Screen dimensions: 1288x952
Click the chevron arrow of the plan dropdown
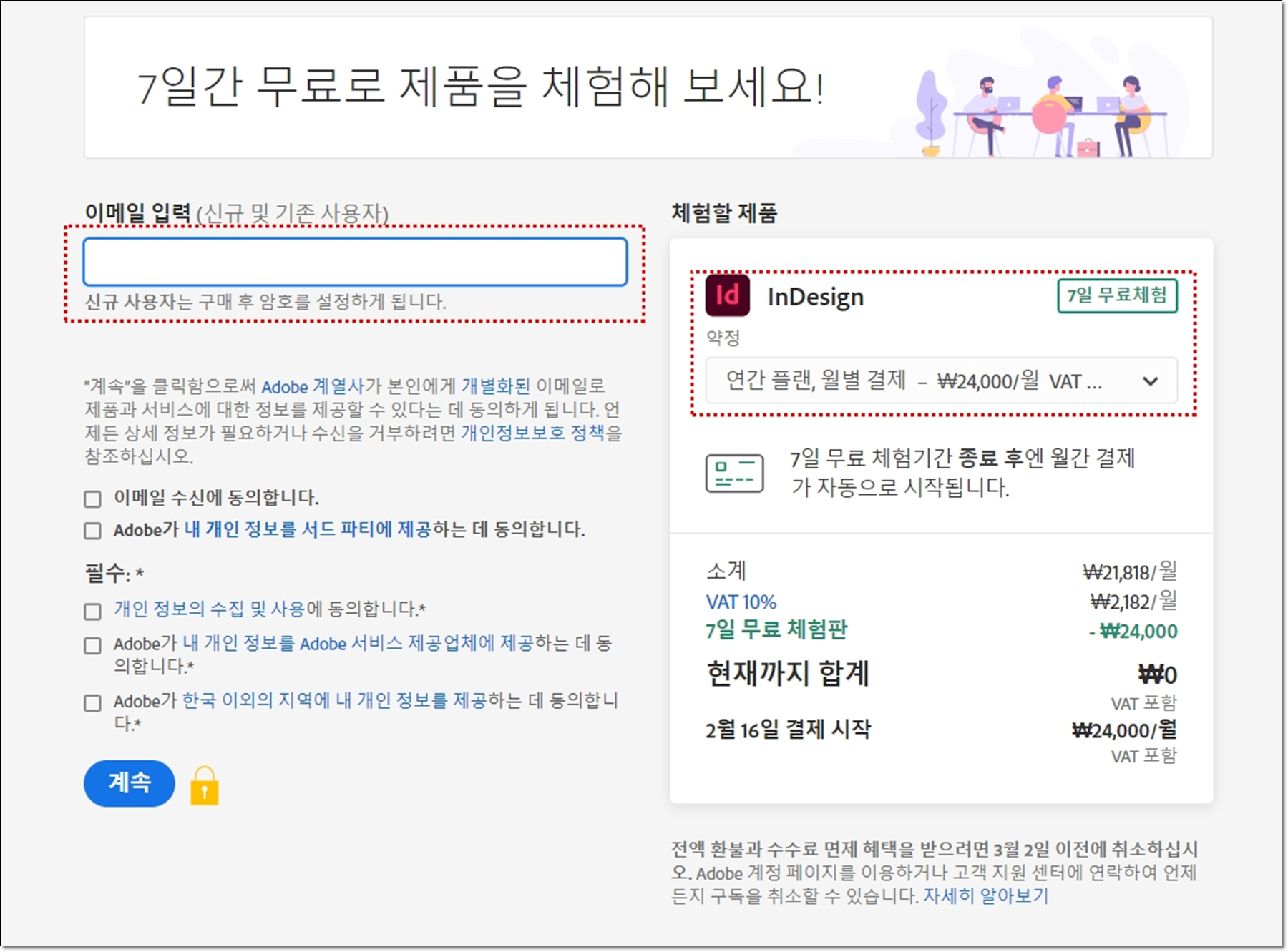1150,381
